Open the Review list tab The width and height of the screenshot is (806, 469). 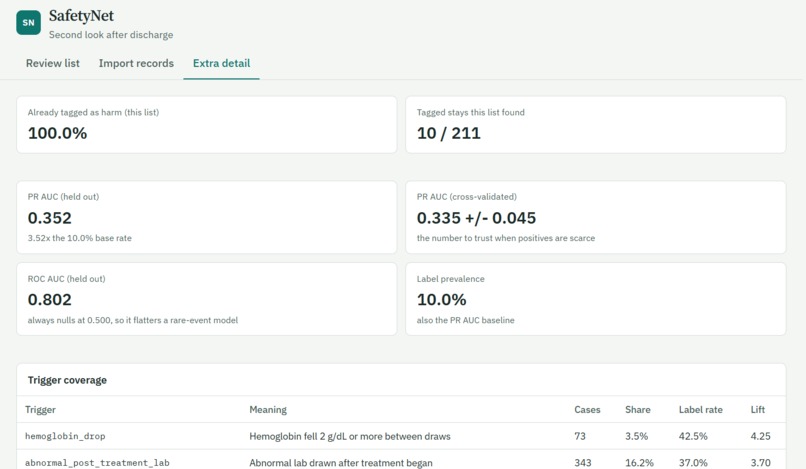click(52, 63)
